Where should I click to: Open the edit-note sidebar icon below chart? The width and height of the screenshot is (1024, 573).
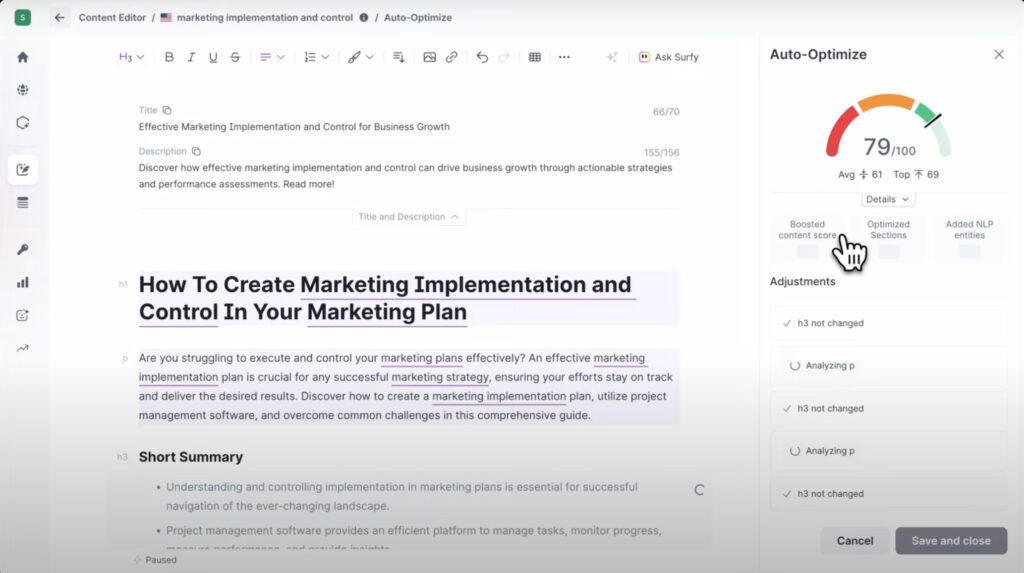[23, 315]
